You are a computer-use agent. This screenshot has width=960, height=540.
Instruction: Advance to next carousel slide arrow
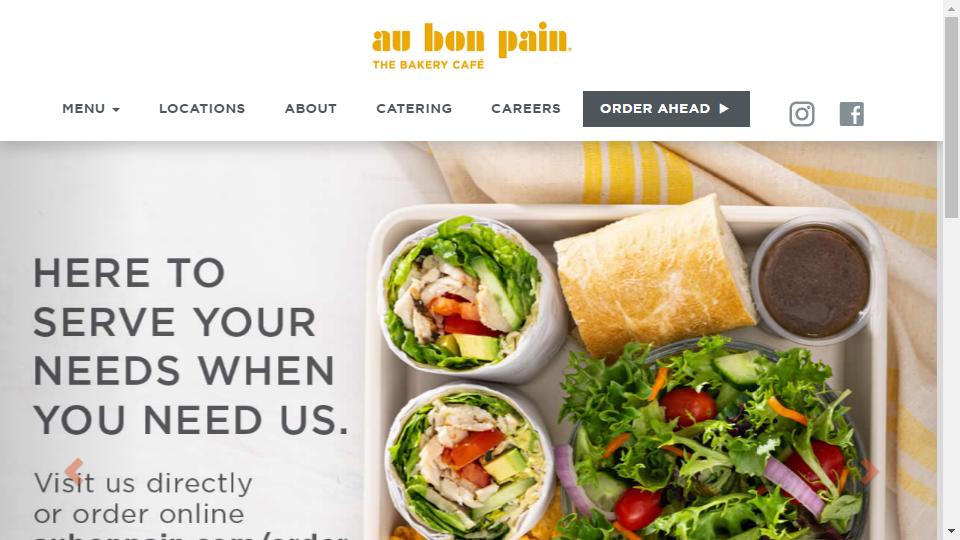coord(869,471)
